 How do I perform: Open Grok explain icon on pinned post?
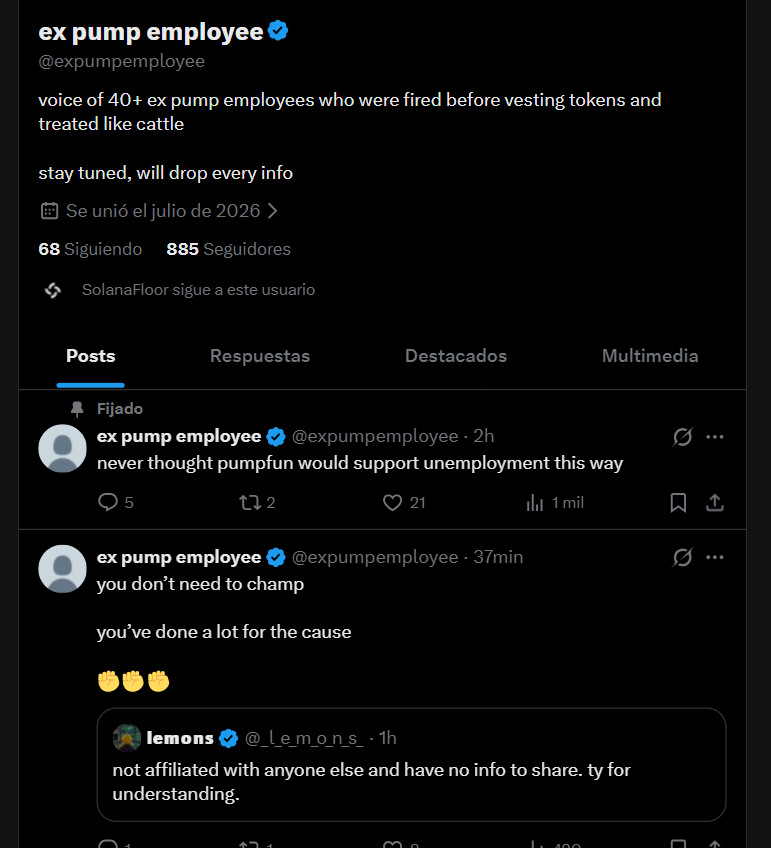pyautogui.click(x=682, y=436)
